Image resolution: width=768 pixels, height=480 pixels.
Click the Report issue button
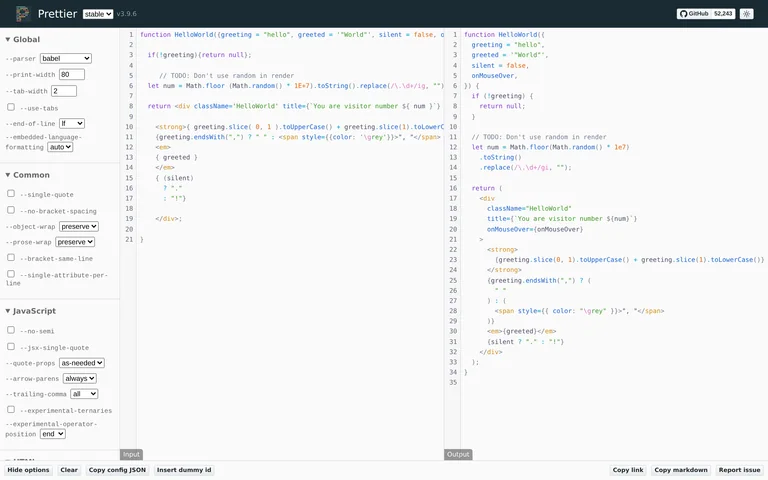740,470
